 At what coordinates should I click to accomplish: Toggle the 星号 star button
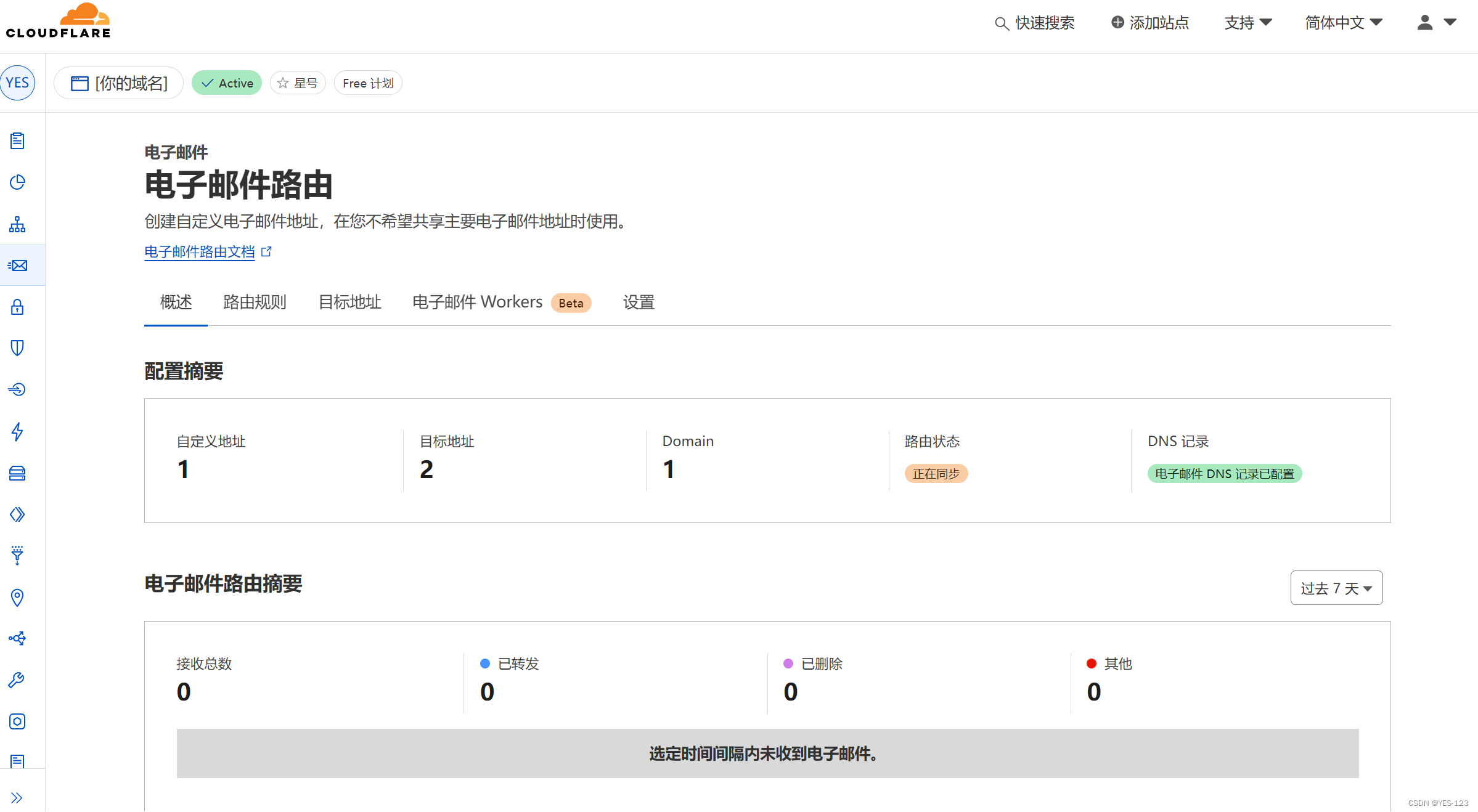298,83
